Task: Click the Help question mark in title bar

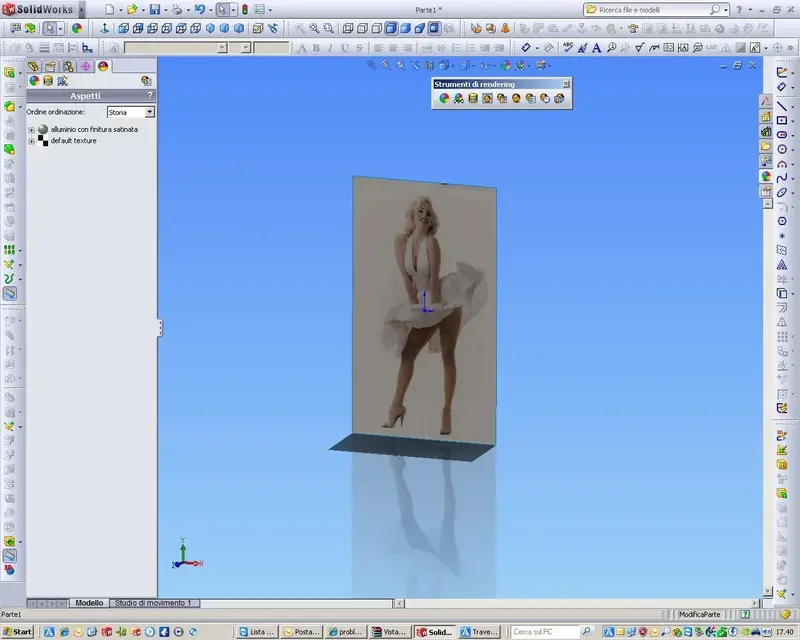Action: [x=739, y=10]
